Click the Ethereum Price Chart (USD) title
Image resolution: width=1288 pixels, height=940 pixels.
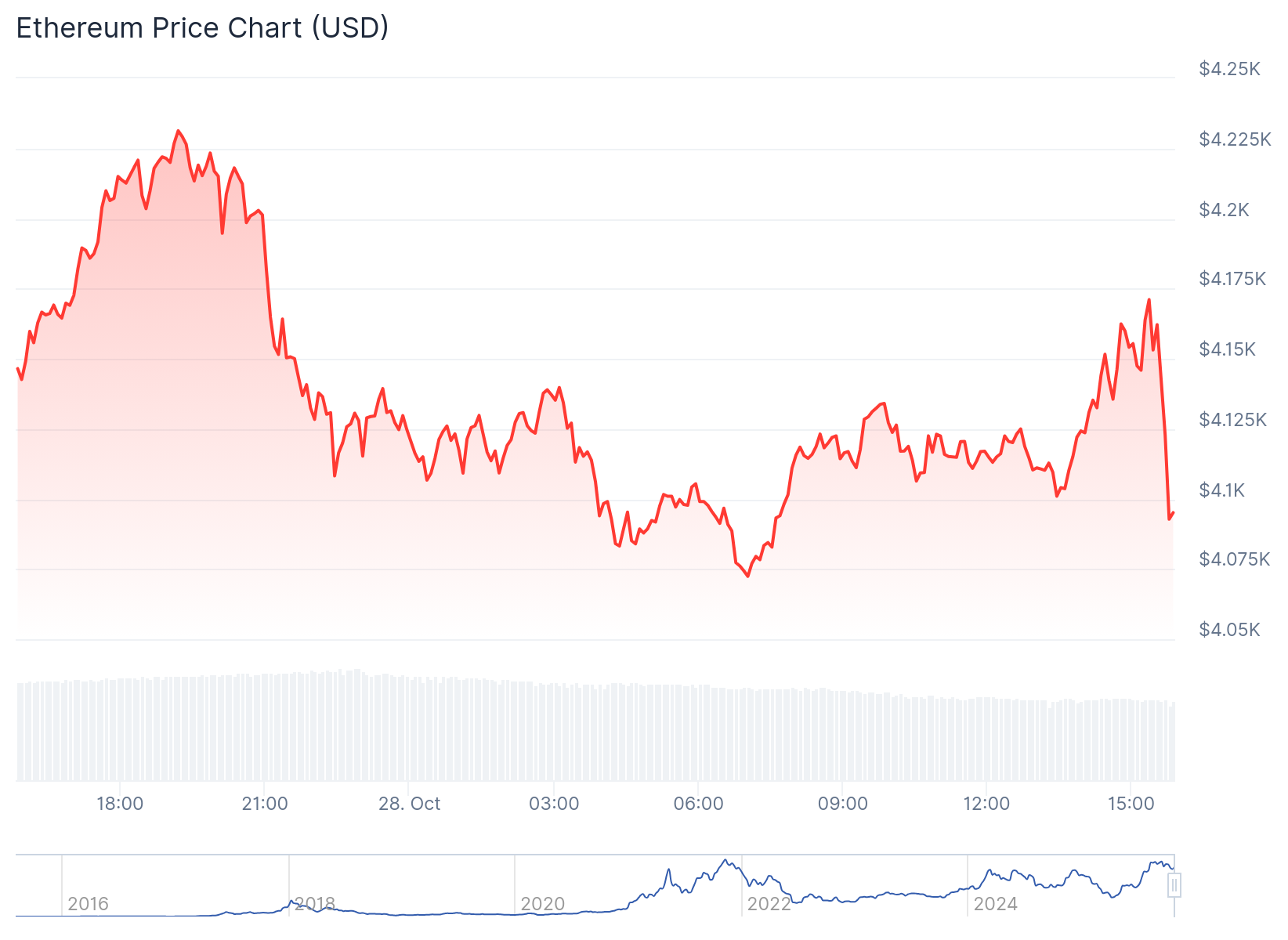(x=202, y=28)
